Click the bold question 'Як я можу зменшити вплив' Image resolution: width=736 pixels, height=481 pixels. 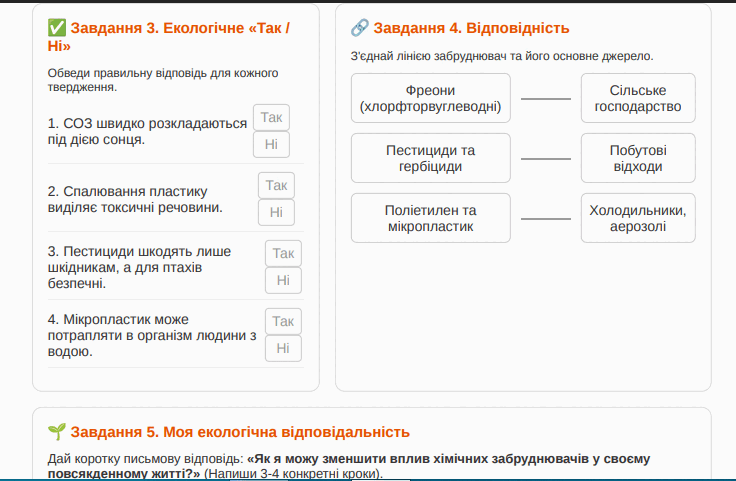click(x=348, y=466)
